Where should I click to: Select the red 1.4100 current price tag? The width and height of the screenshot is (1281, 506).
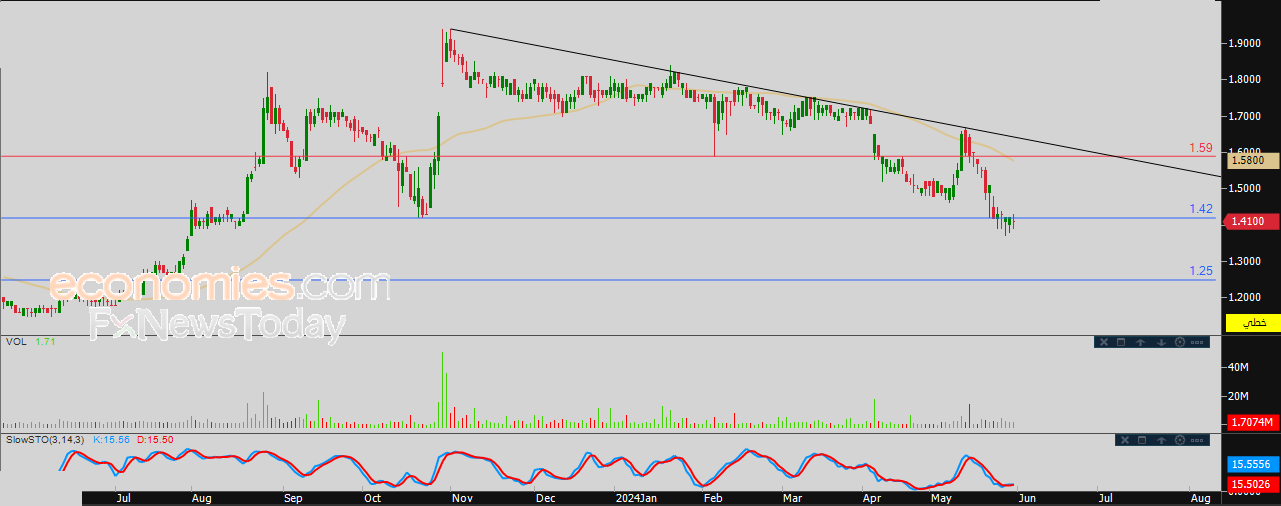[1251, 222]
